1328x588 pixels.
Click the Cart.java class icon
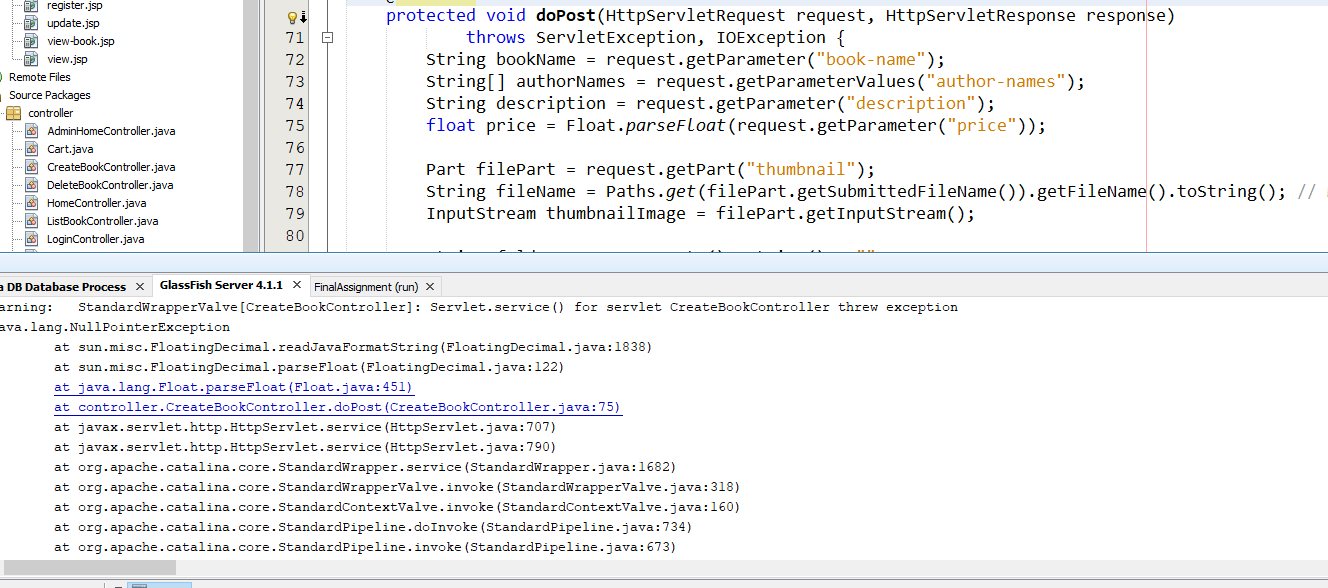coord(31,149)
